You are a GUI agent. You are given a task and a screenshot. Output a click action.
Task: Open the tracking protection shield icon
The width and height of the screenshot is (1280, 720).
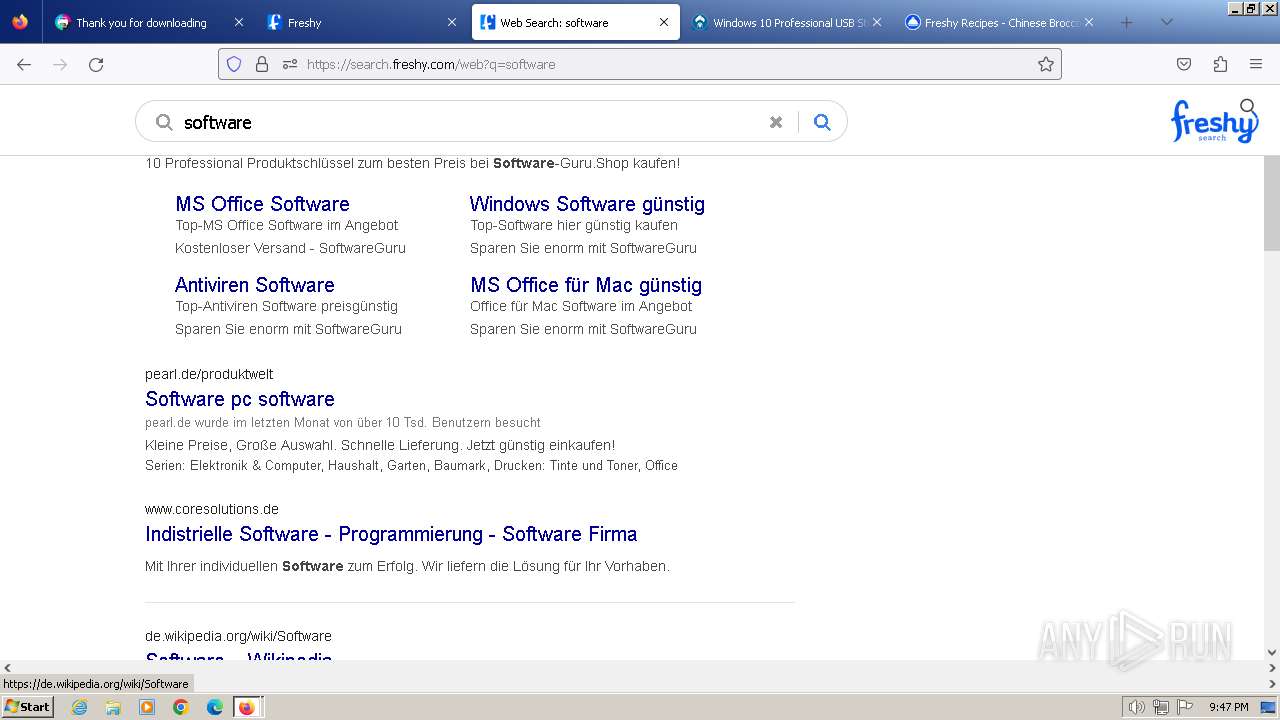234,64
